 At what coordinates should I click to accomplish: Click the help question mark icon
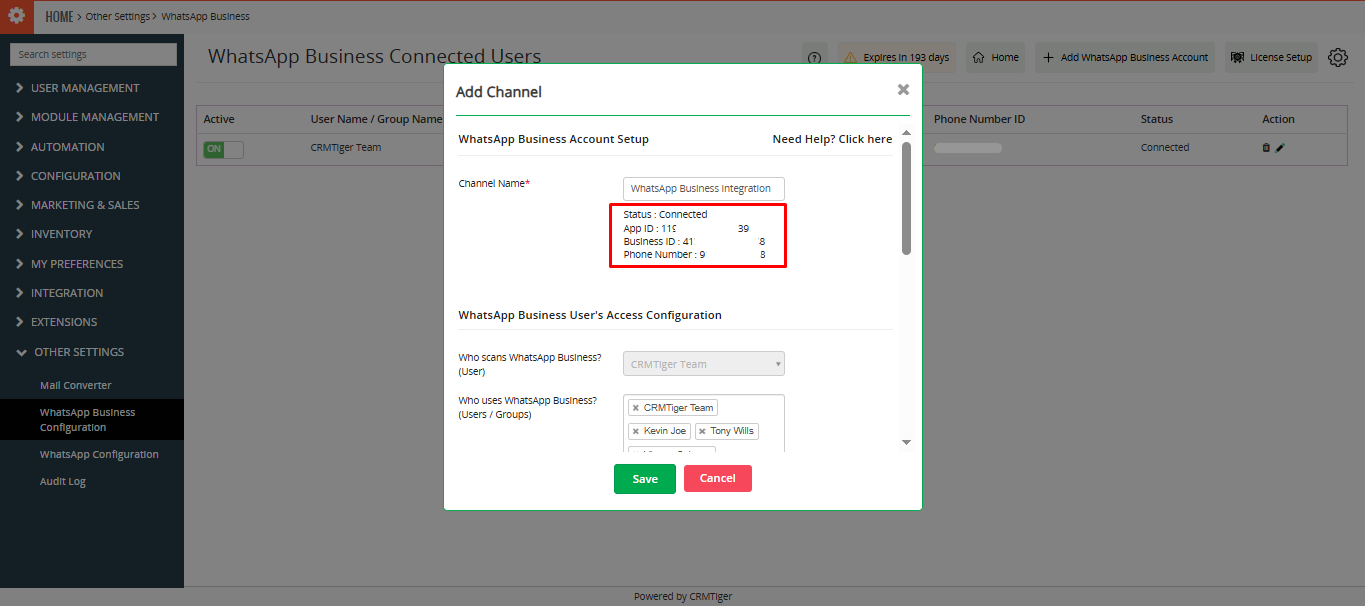814,58
